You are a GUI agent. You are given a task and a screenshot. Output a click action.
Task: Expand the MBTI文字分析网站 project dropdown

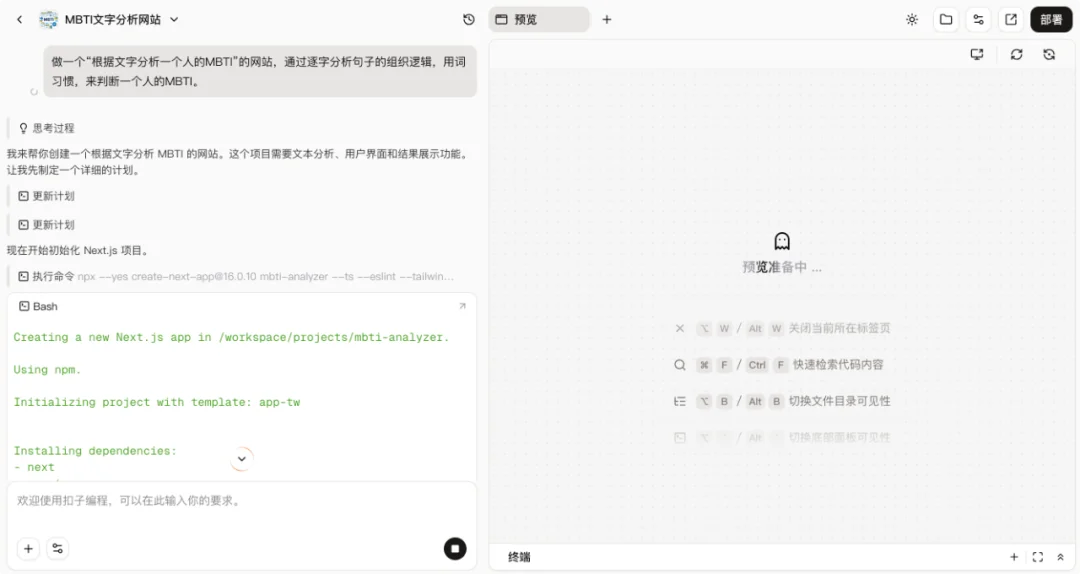tap(174, 19)
